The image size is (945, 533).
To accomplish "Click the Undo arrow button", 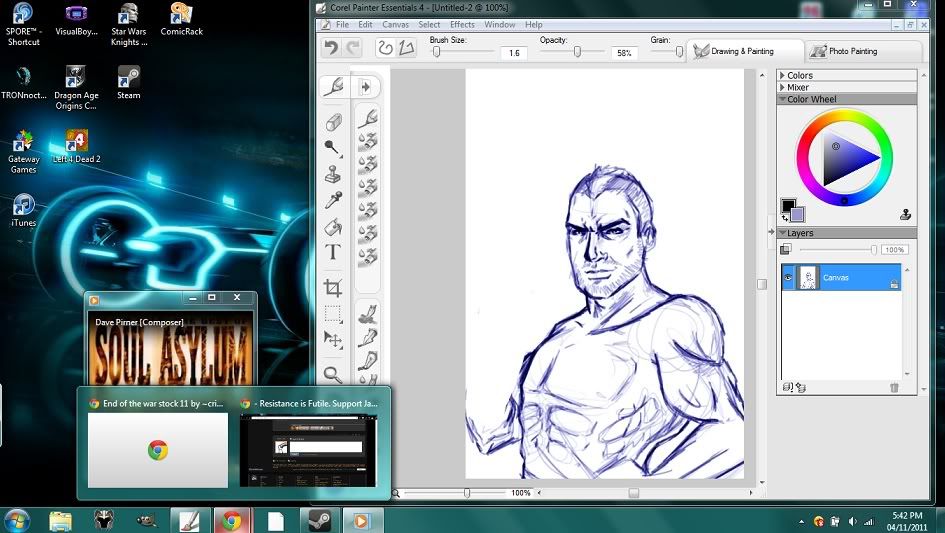I will click(331, 47).
